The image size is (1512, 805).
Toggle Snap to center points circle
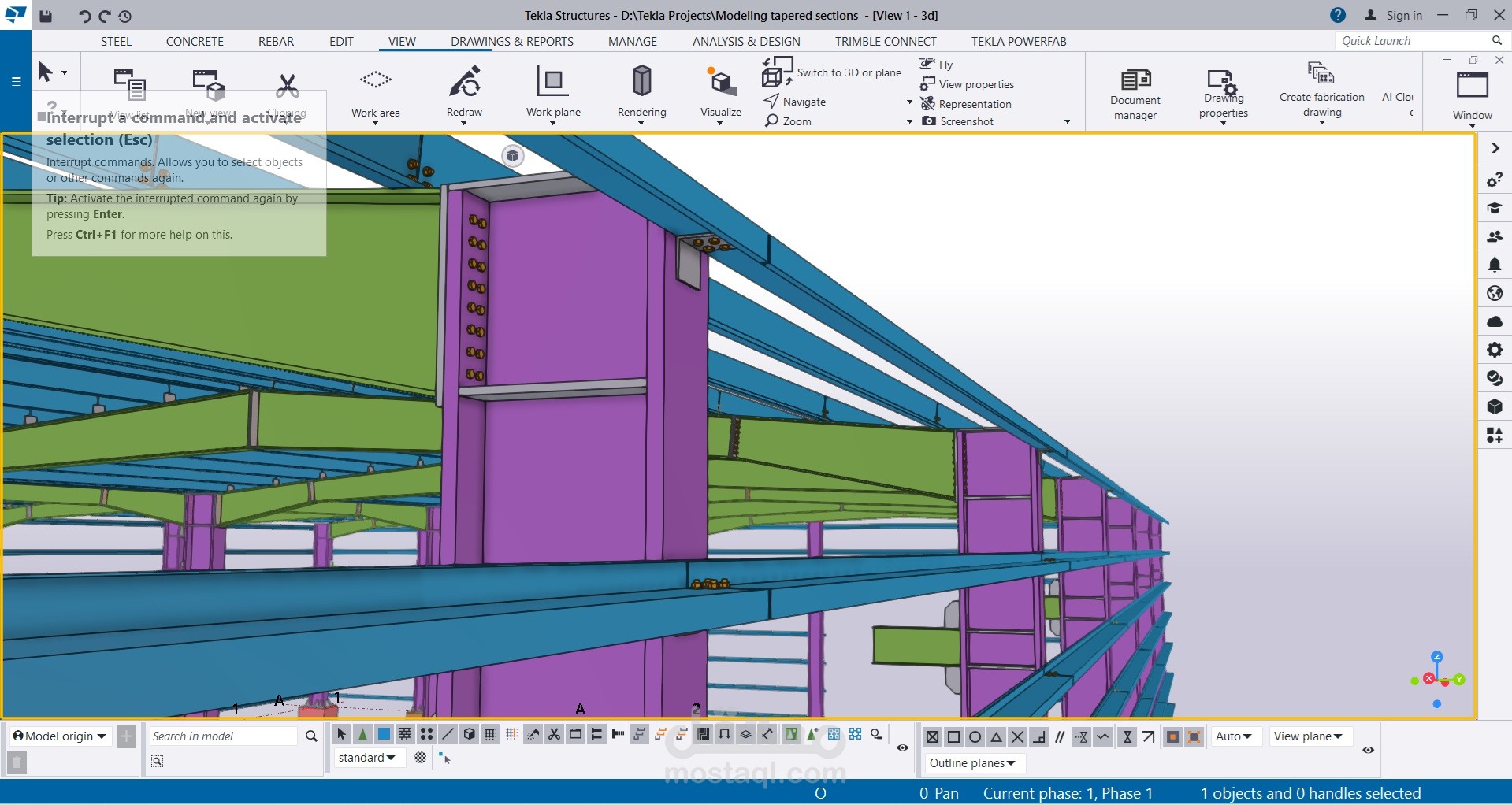pos(975,737)
